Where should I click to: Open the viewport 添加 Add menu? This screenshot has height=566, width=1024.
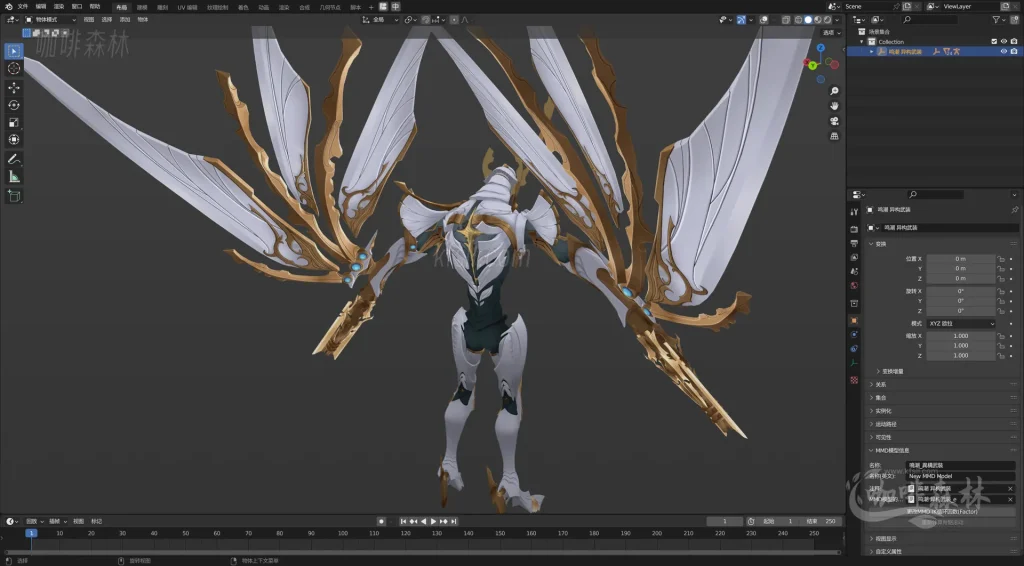125,20
